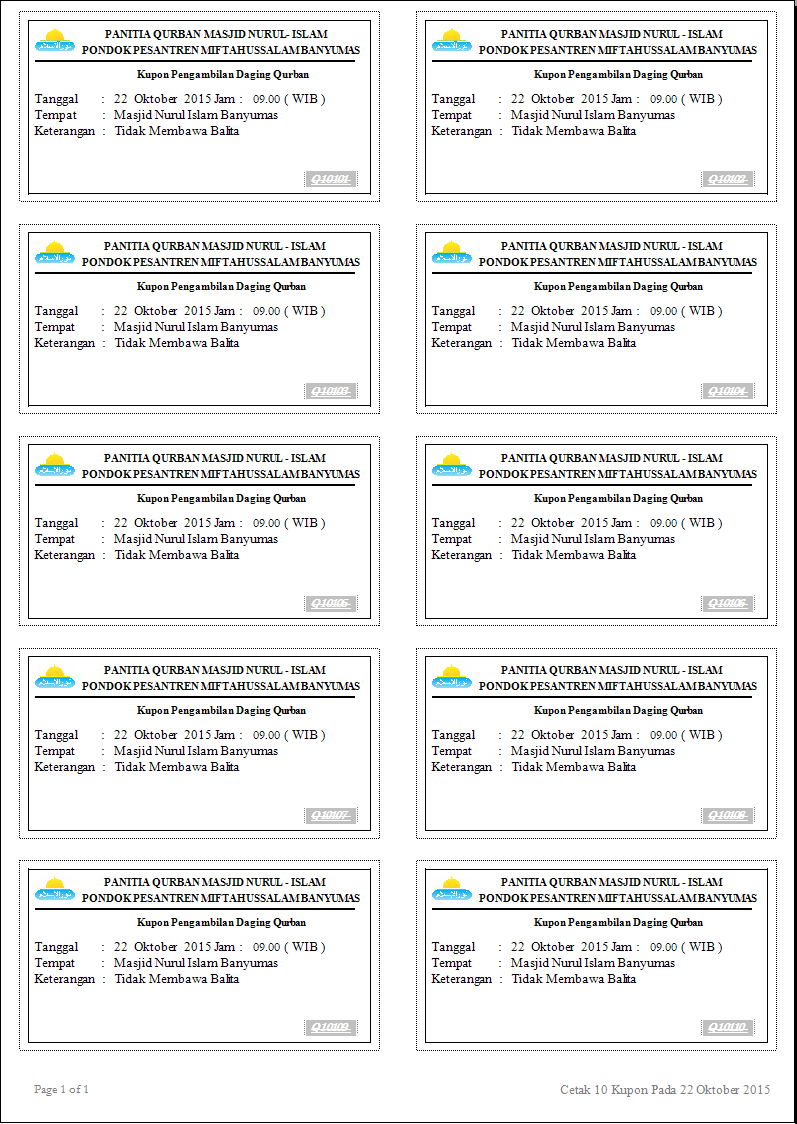The image size is (797, 1124).
Task: Click 'Kupon Pengambilan Daging Qurban' on coupon Q10110
Action: 619,923
